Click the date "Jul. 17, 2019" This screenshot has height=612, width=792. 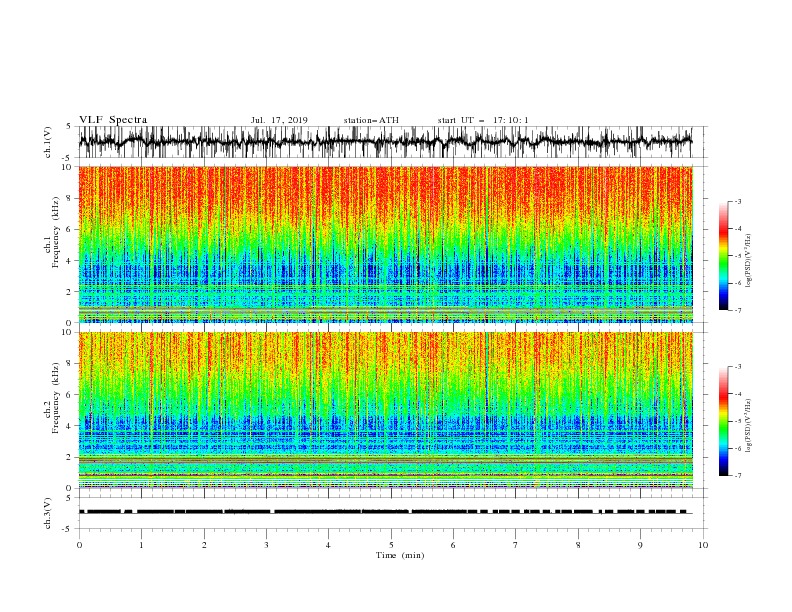click(x=279, y=120)
